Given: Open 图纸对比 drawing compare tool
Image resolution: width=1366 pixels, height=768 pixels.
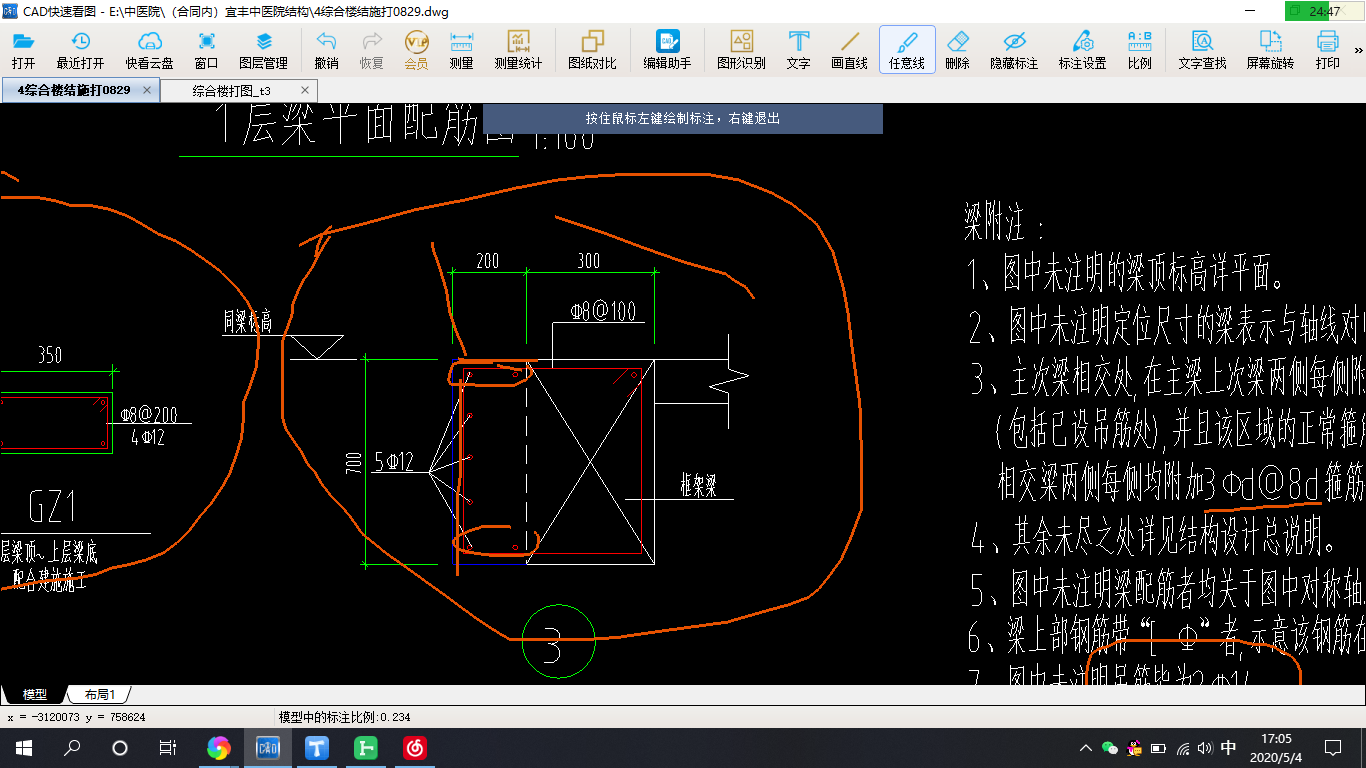Looking at the screenshot, I should click(x=592, y=49).
